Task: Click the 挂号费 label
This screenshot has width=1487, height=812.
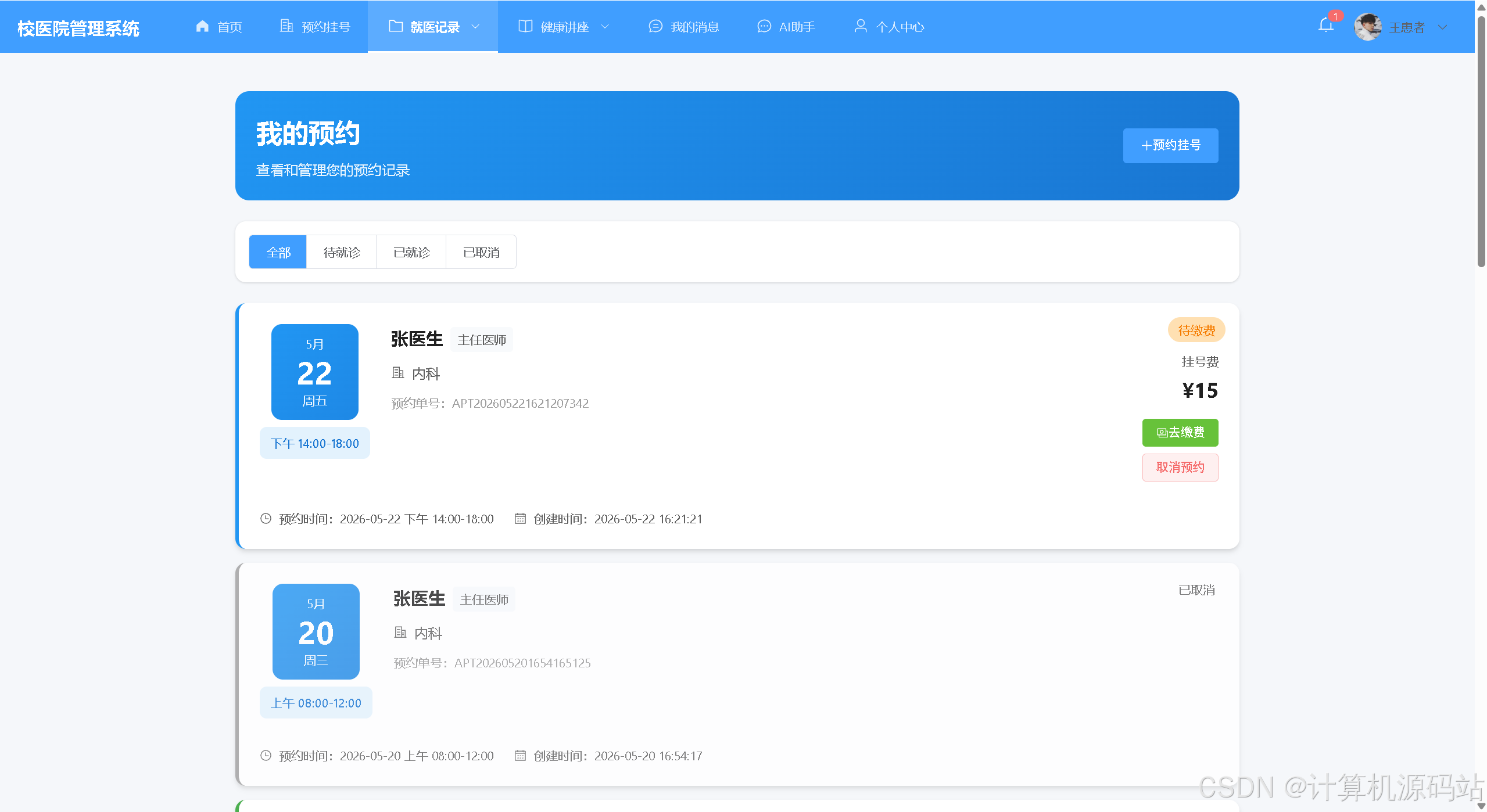Action: tap(1200, 361)
